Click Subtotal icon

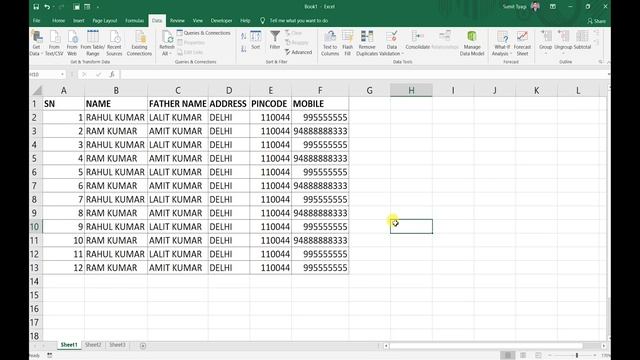point(582,40)
